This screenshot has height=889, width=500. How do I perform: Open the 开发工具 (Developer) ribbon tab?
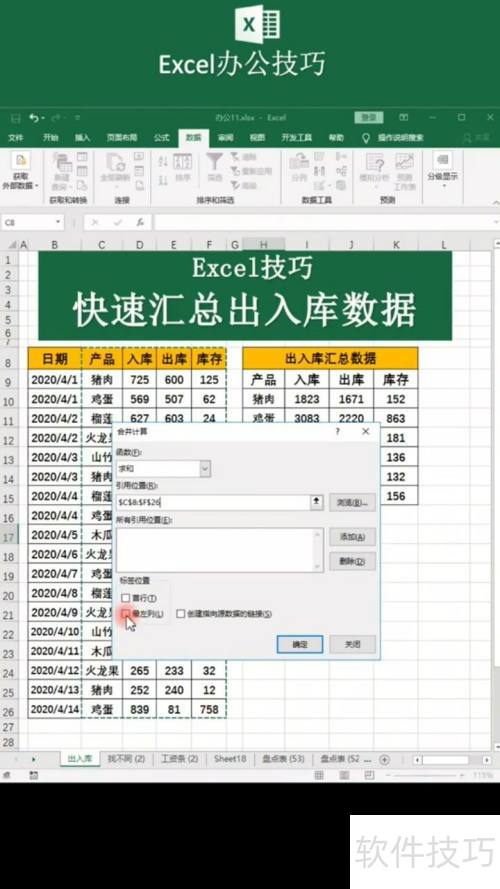(297, 138)
